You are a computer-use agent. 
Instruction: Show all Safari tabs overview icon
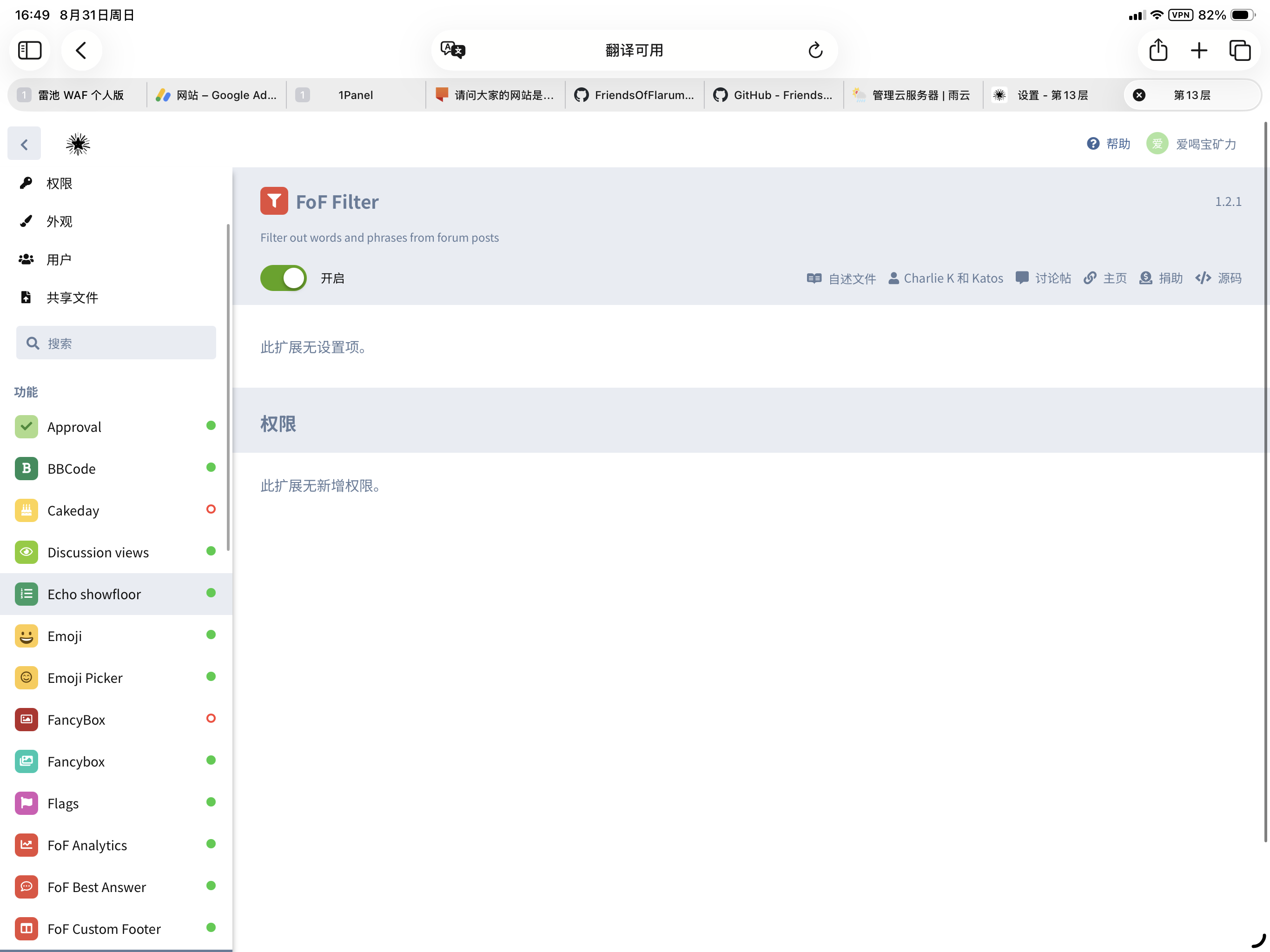(x=1240, y=51)
